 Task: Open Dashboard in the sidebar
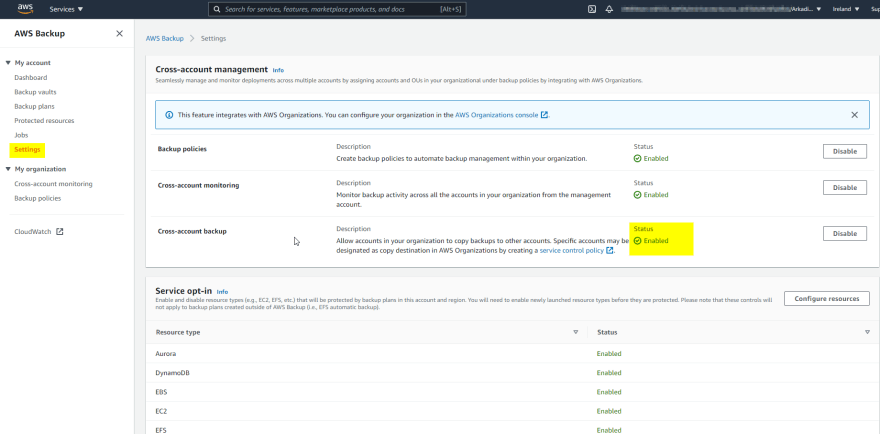pos(31,77)
